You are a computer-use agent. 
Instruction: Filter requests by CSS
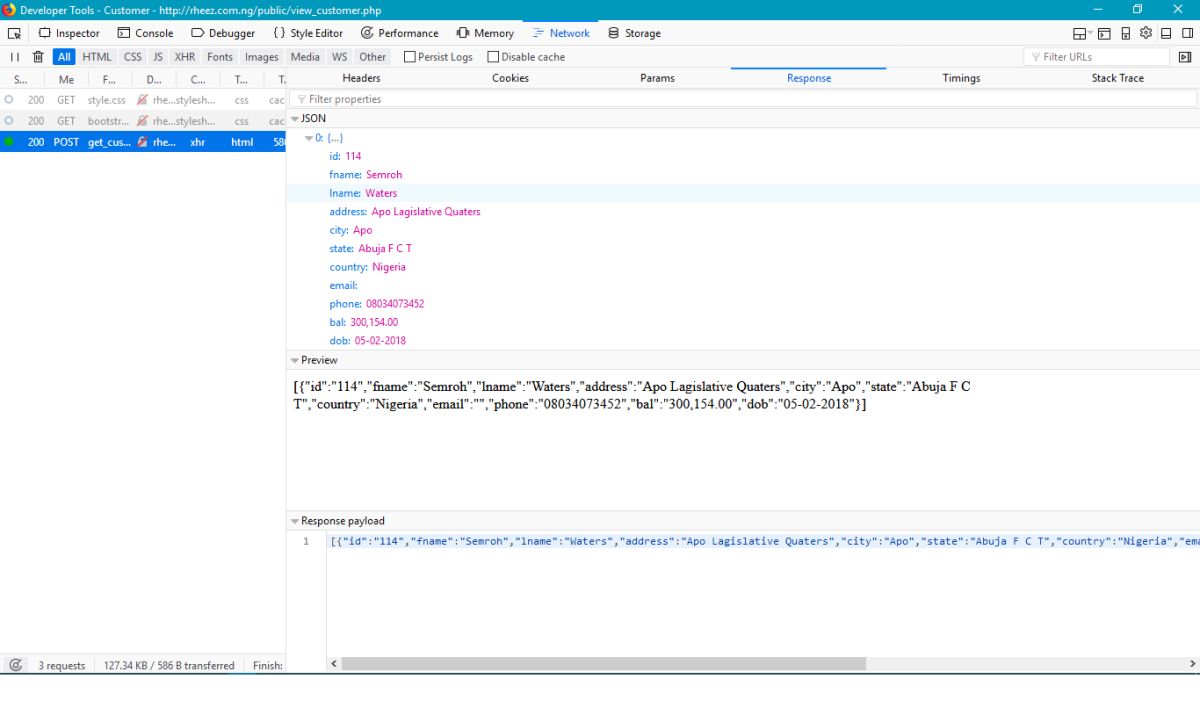[x=133, y=57]
